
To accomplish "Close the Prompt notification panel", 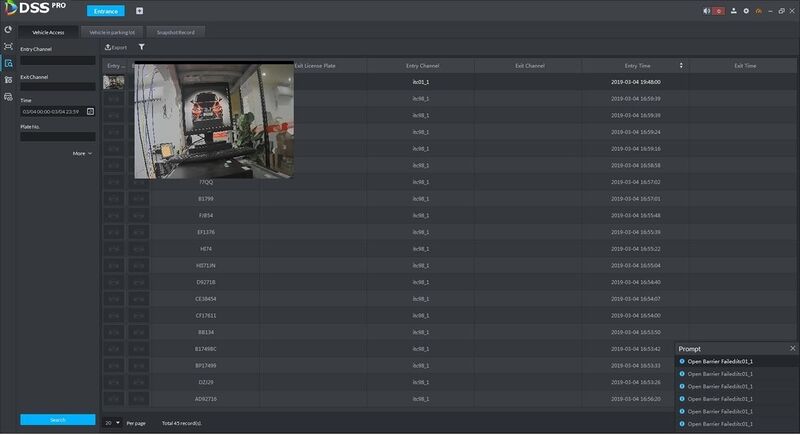I will tap(792, 348).
